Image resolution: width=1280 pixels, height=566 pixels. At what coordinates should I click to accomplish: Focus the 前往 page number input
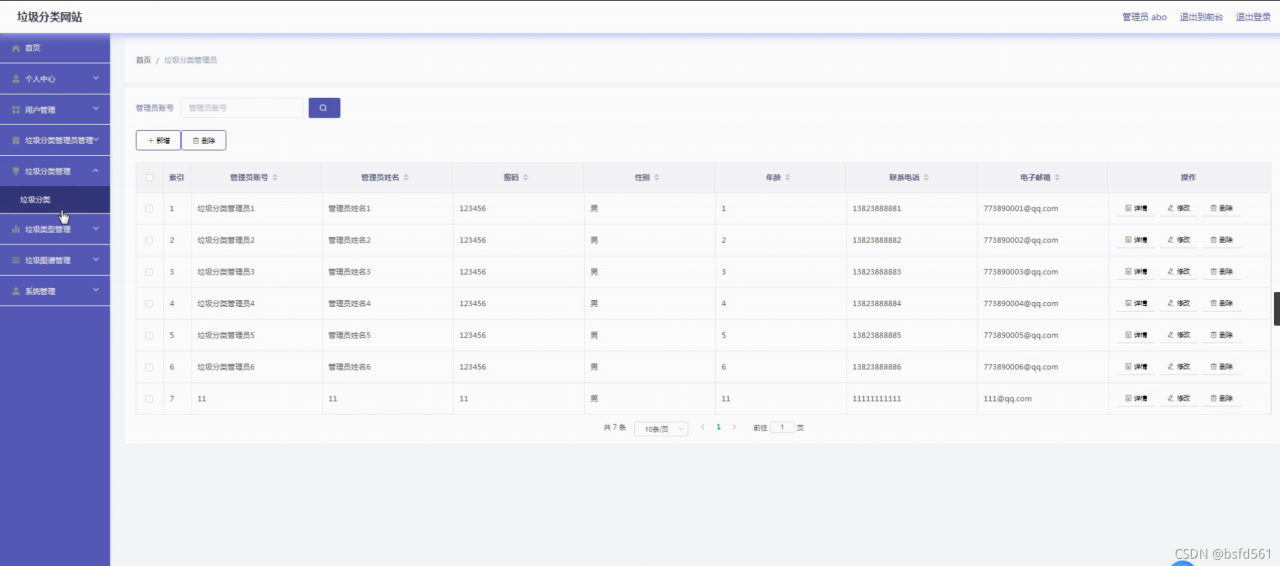point(782,427)
